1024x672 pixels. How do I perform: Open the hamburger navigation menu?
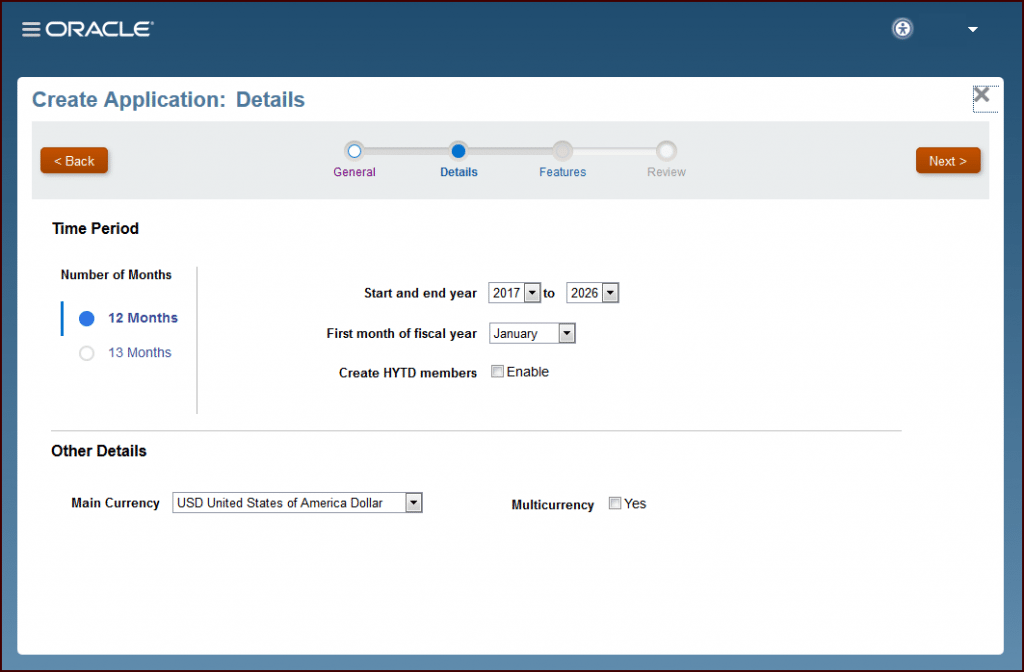pyautogui.click(x=31, y=29)
